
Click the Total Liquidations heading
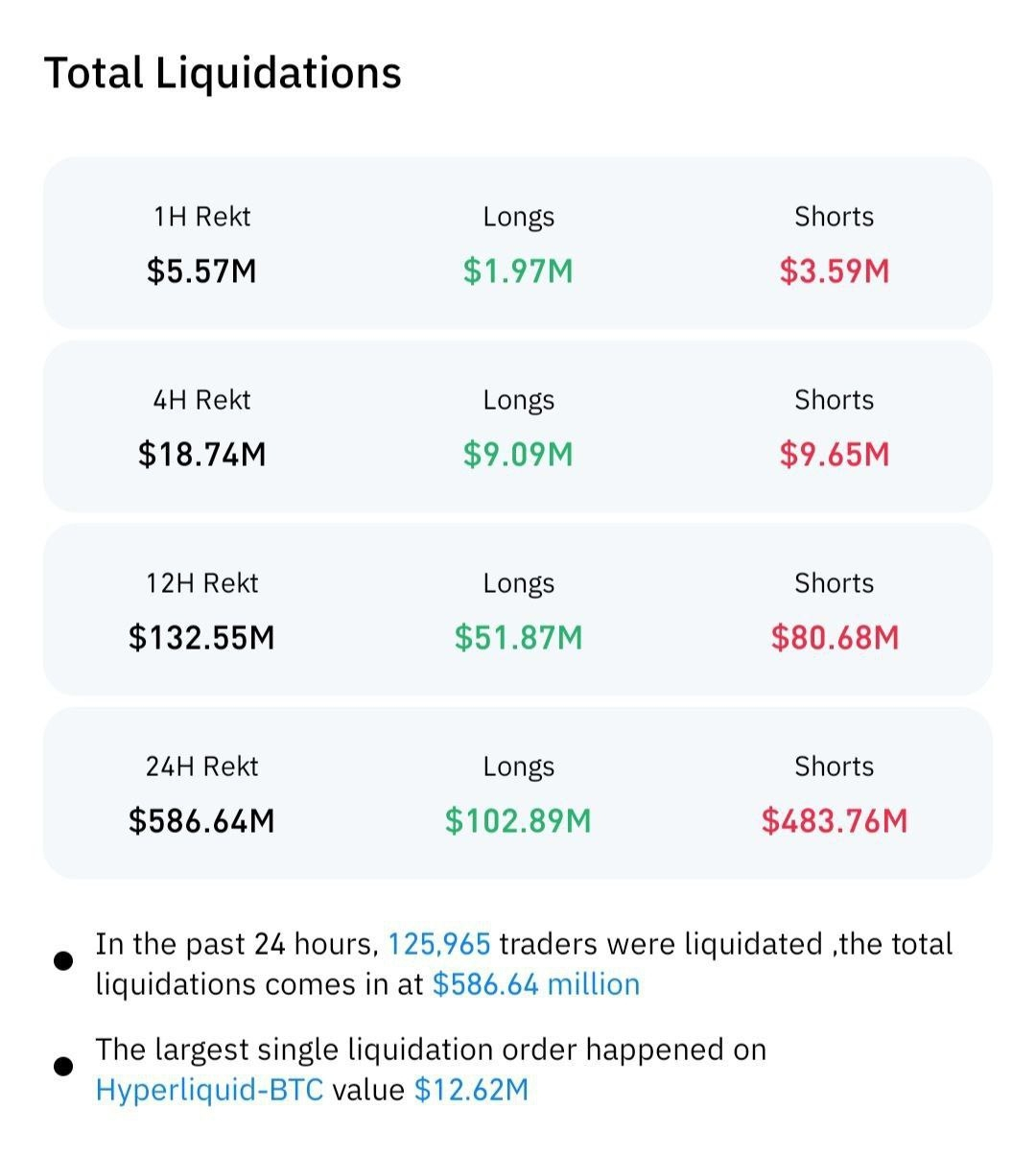[223, 73]
